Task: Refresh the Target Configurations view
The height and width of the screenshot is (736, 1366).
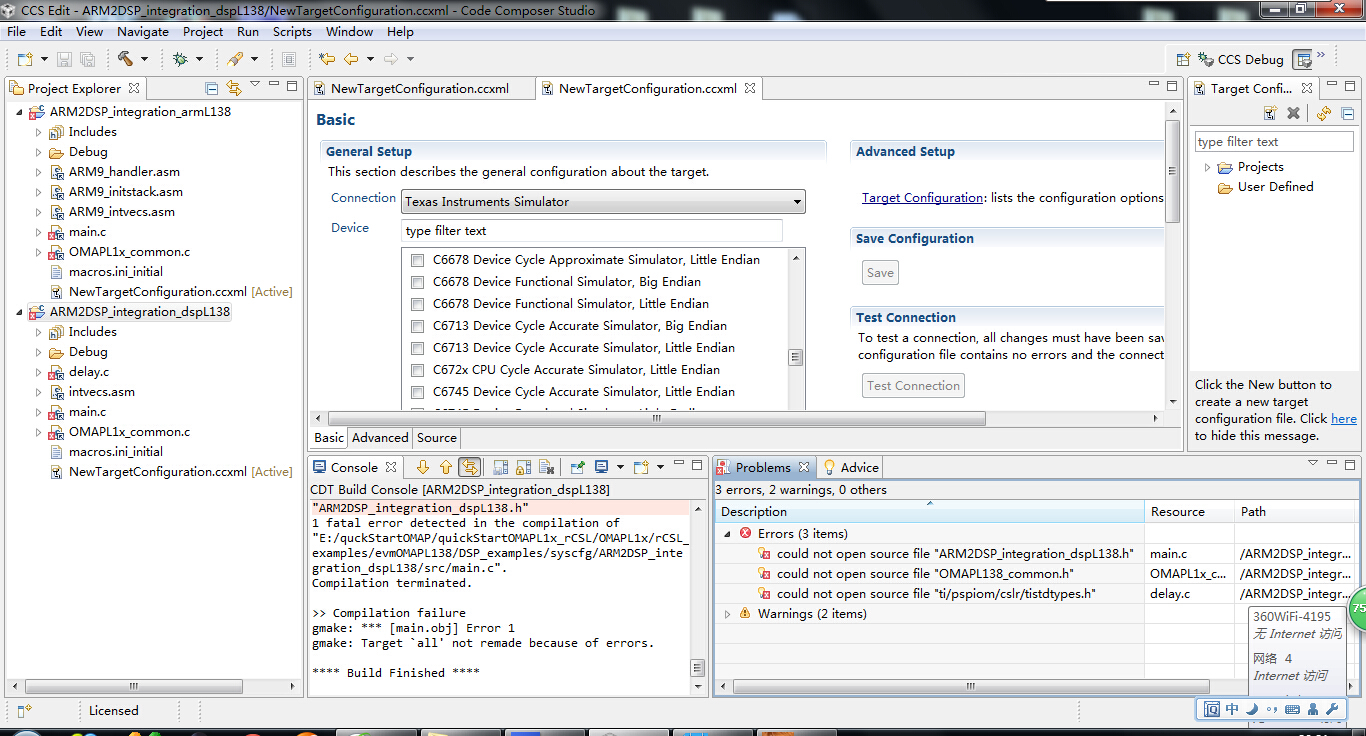Action: (x=1324, y=113)
